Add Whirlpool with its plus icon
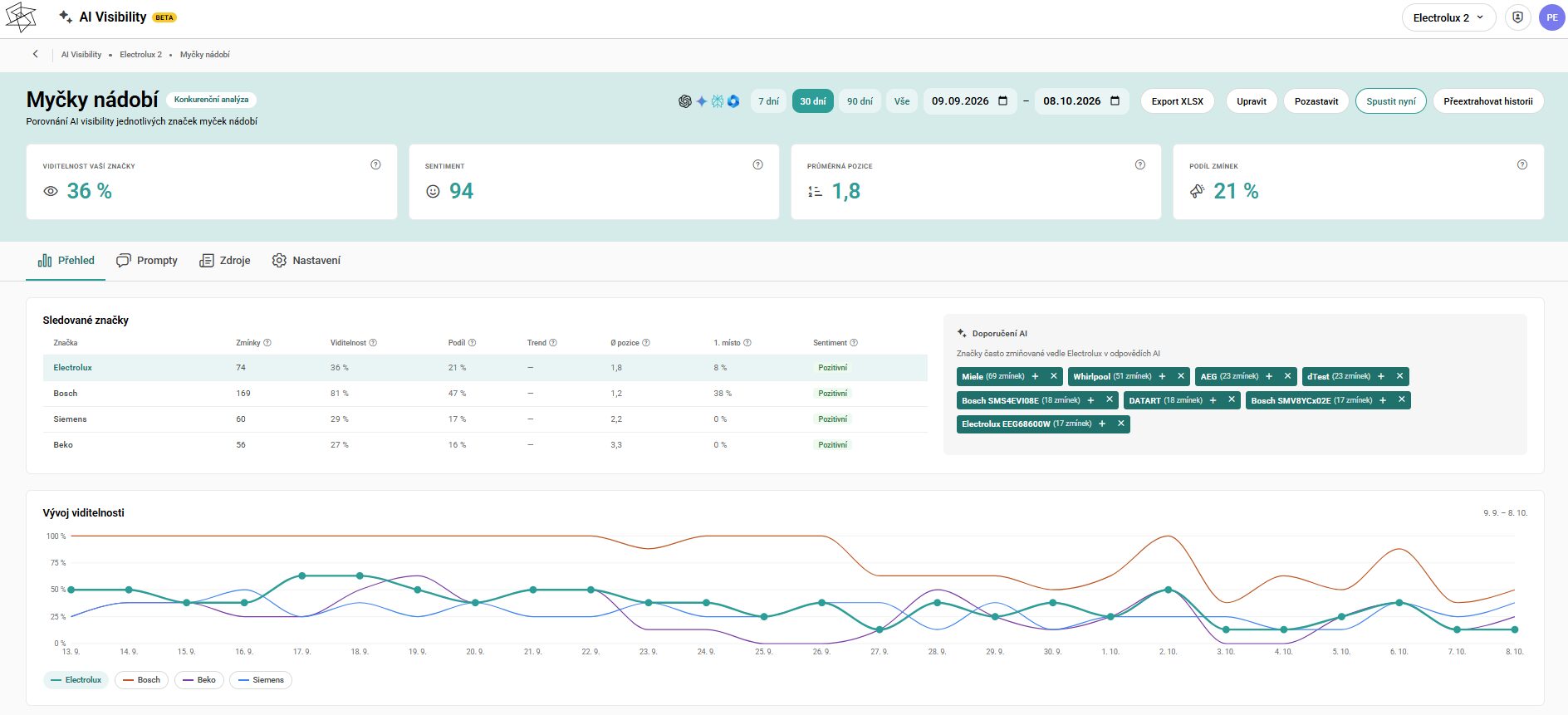Viewport: 1568px width, 715px height. pos(1162,376)
